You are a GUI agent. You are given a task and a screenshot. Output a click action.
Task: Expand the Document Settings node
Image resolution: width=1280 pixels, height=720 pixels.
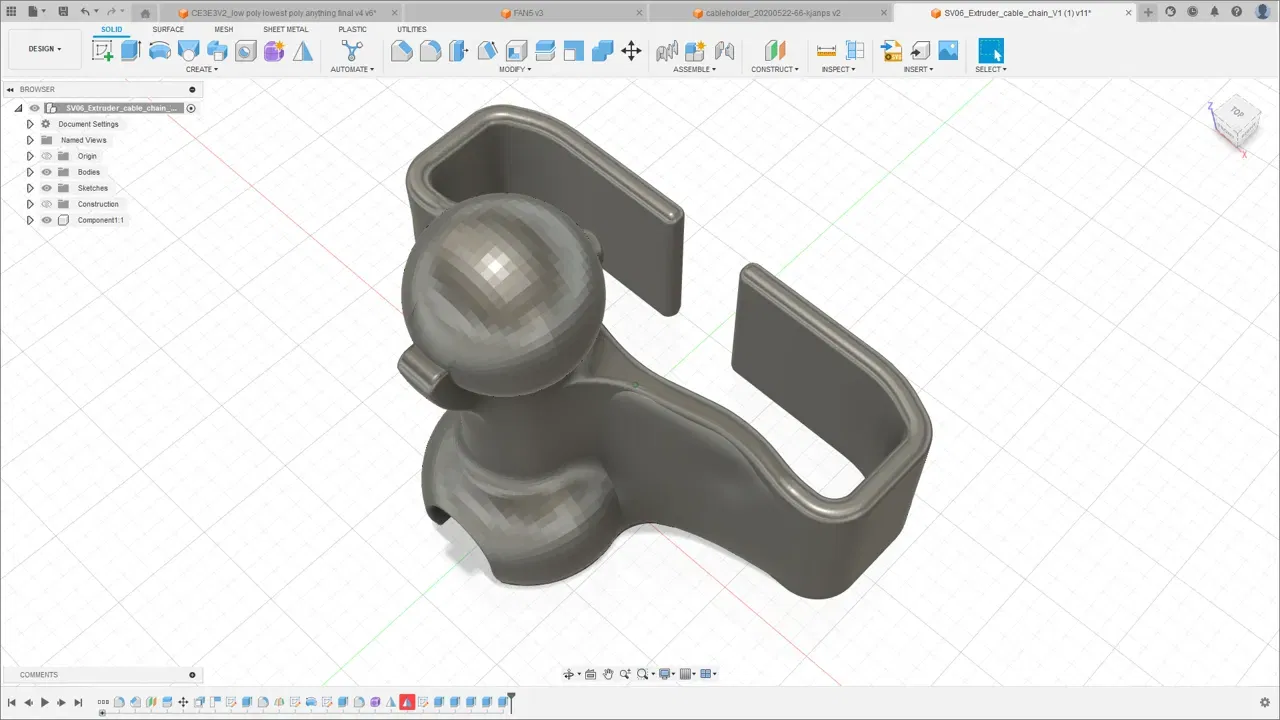(x=30, y=124)
